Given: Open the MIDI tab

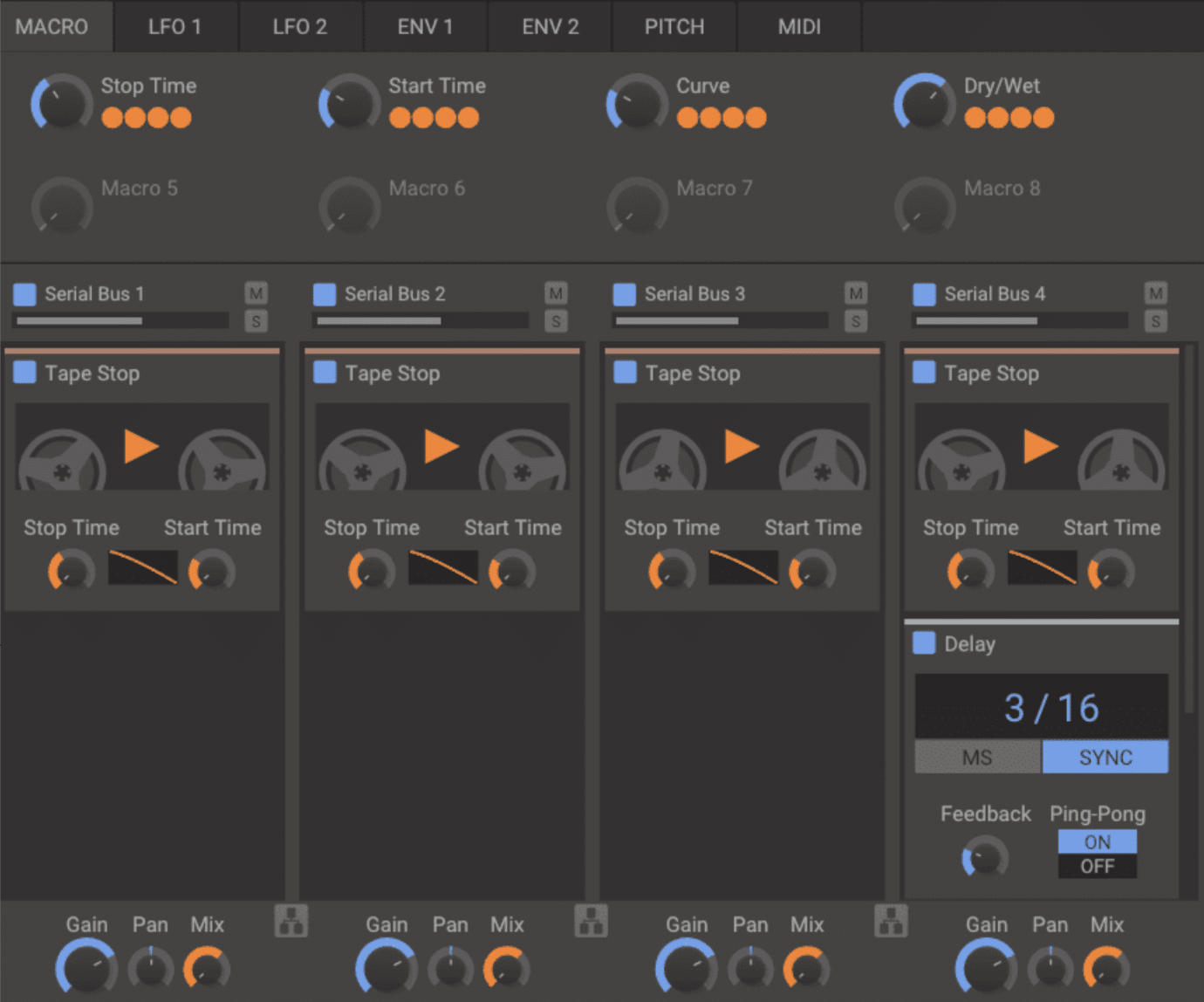Looking at the screenshot, I should [x=799, y=26].
